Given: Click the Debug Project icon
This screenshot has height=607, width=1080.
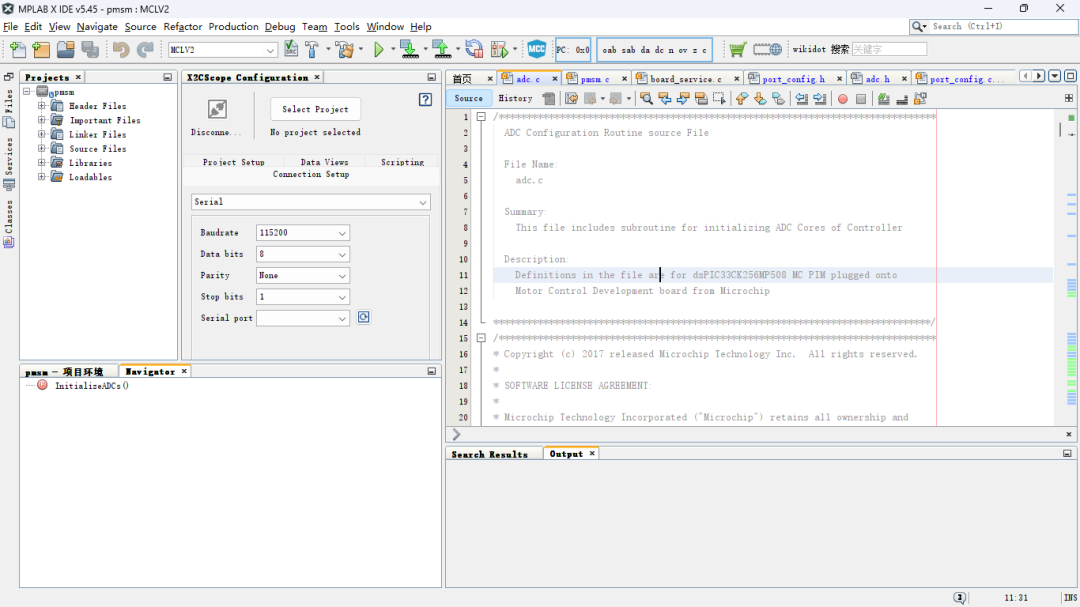Looking at the screenshot, I should coord(499,50).
